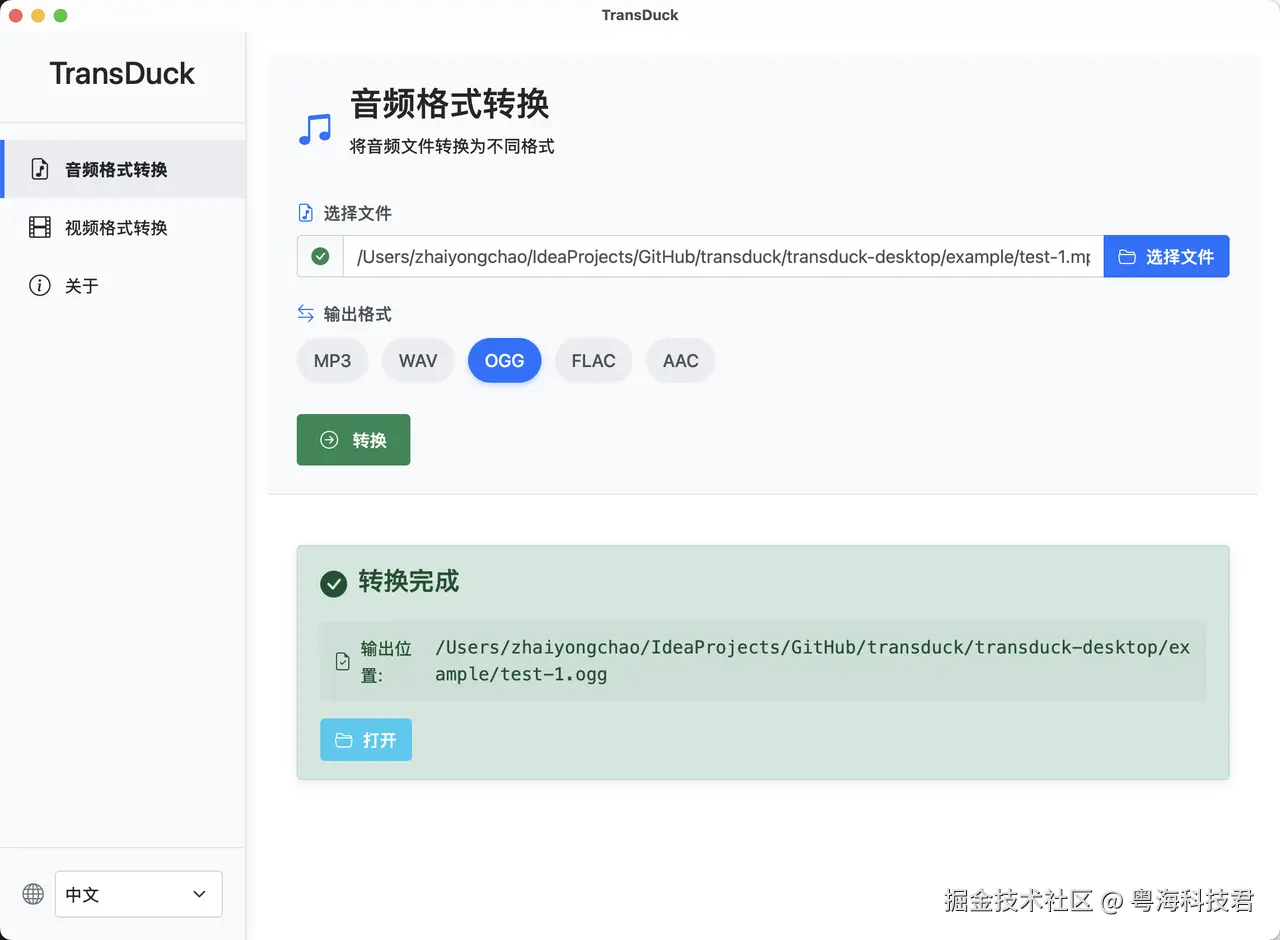Open the 音频格式转换 sidebar item
Image resolution: width=1280 pixels, height=940 pixels.
coord(124,169)
